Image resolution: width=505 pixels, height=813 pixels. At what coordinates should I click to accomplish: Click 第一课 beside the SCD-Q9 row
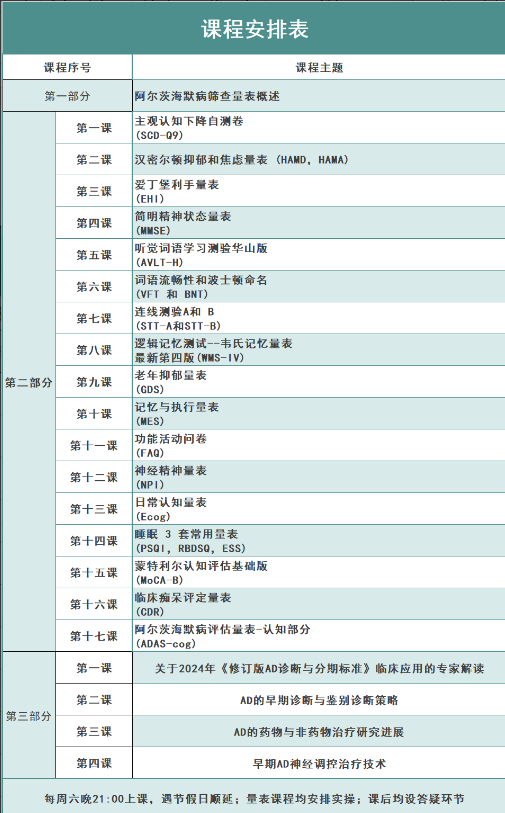pyautogui.click(x=94, y=128)
